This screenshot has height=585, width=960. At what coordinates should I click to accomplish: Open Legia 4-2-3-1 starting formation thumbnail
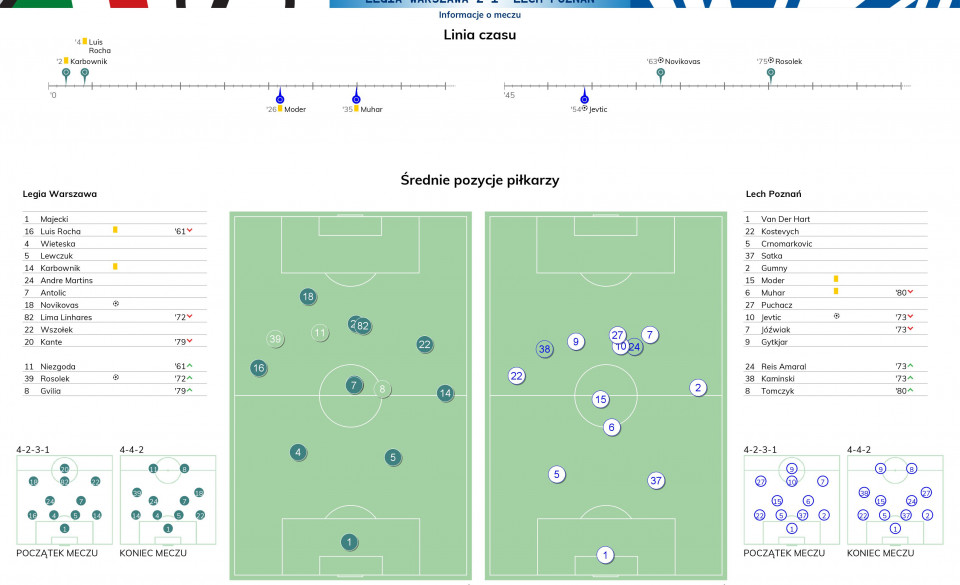(64, 500)
